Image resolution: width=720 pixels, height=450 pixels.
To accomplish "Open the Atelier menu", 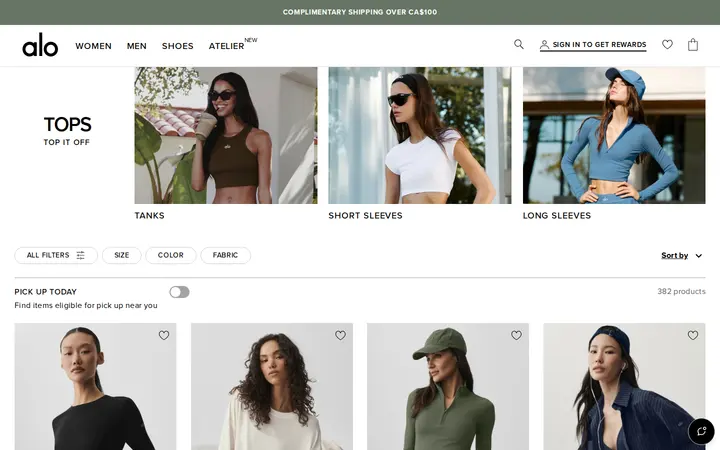I will pyautogui.click(x=226, y=46).
